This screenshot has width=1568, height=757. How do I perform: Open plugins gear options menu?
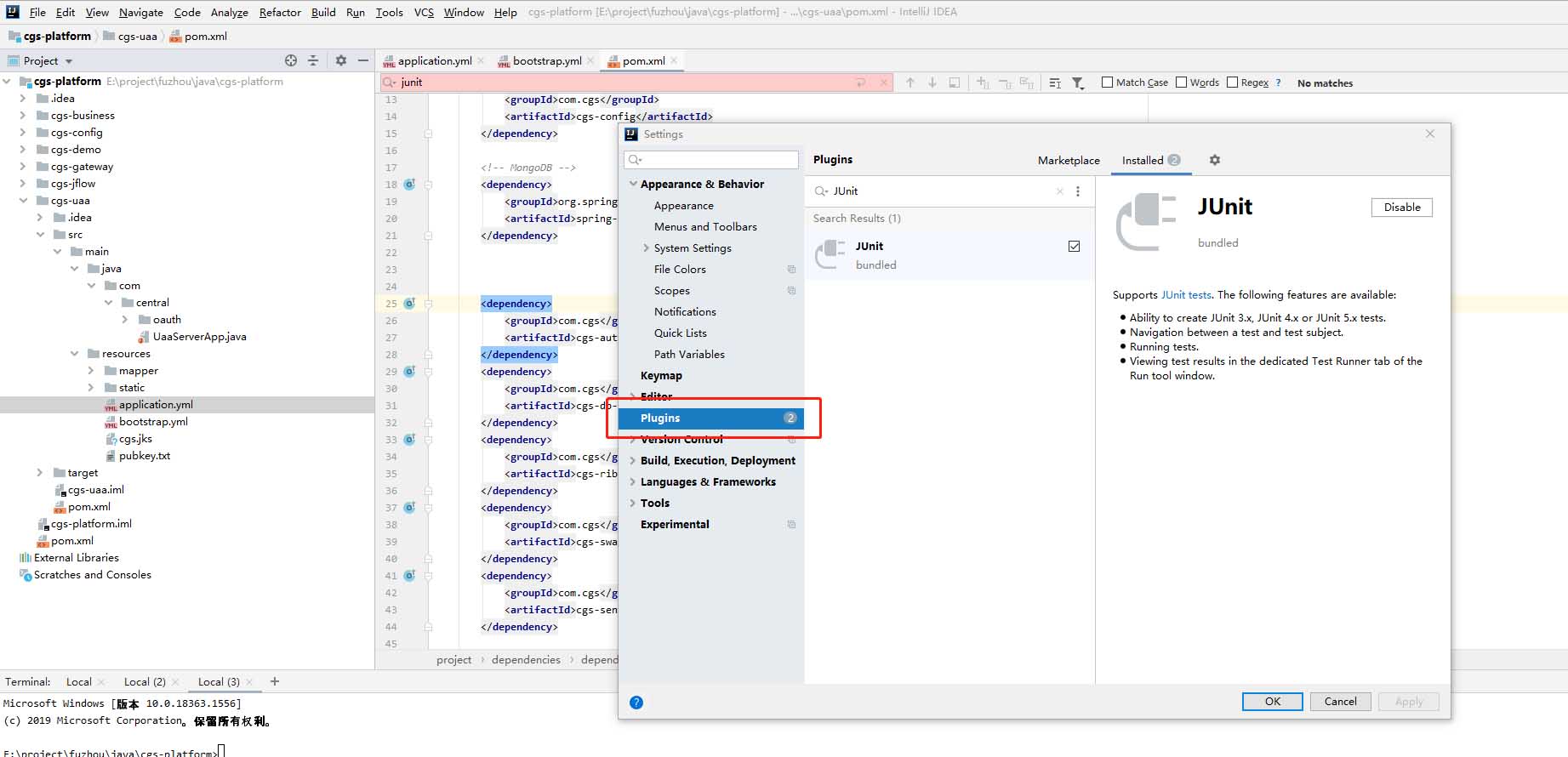(1215, 160)
